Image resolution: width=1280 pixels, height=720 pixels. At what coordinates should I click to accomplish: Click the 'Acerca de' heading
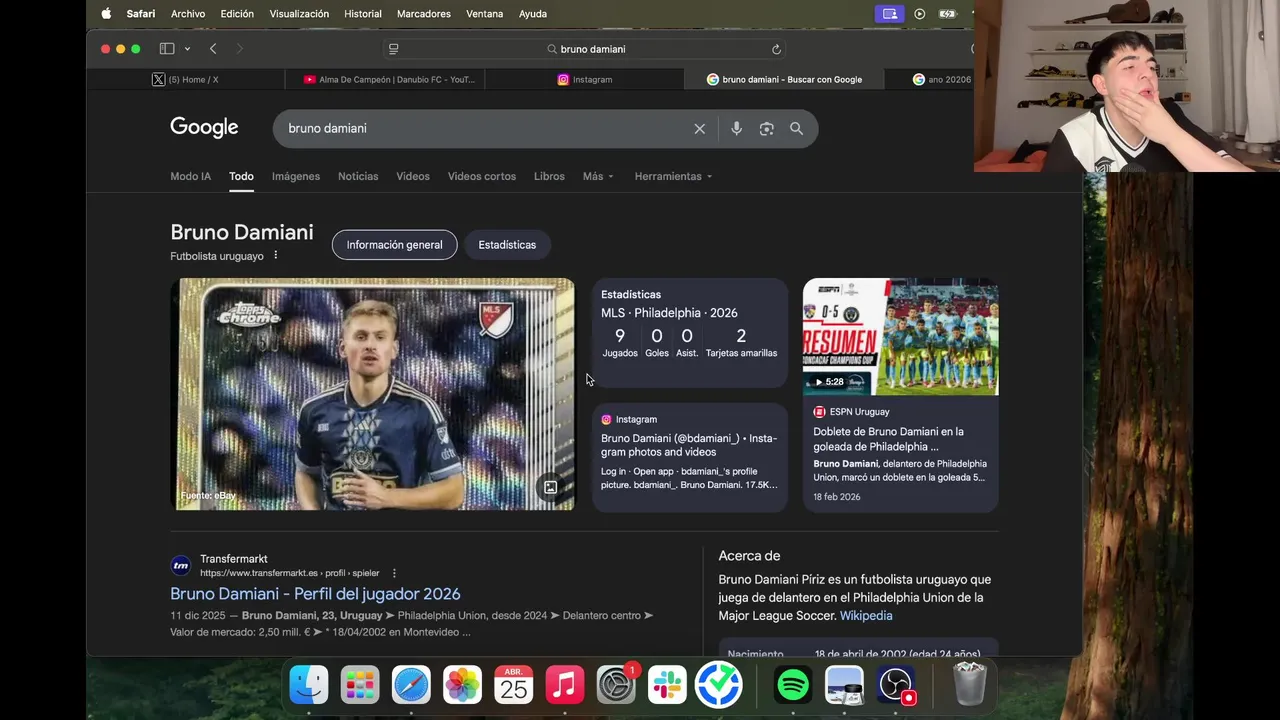[749, 556]
